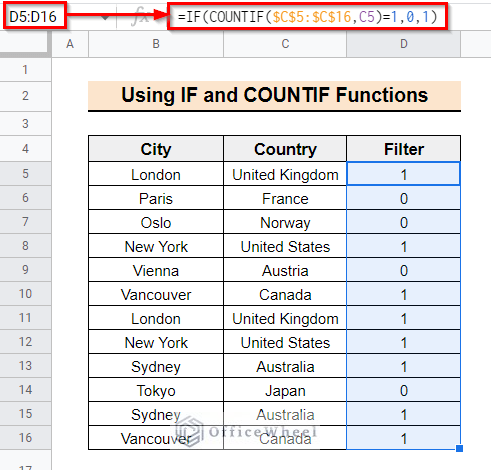Viewport: 491px width, 470px height.
Task: Select column B header
Action: (x=156, y=44)
